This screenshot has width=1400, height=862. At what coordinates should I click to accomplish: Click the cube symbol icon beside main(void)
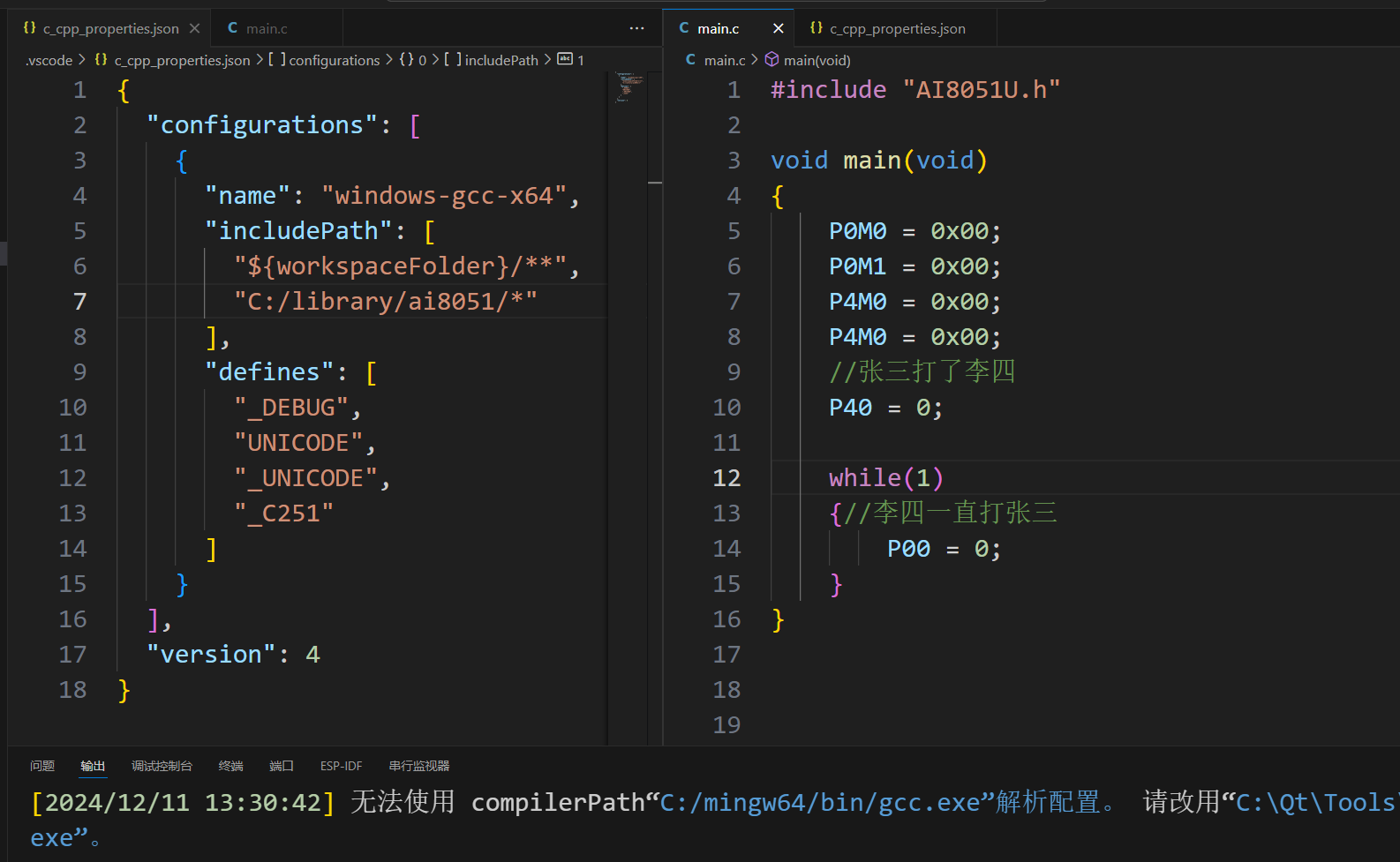tap(772, 59)
